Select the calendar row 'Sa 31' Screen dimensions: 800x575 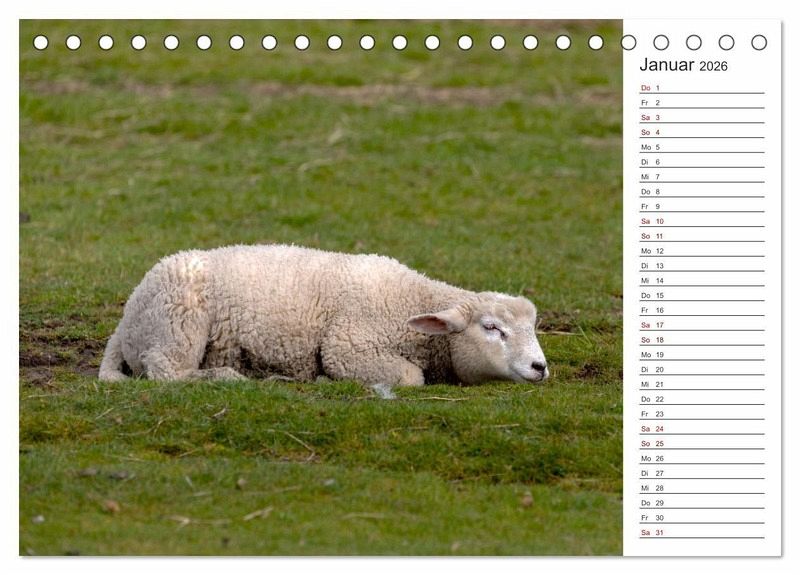(702, 532)
